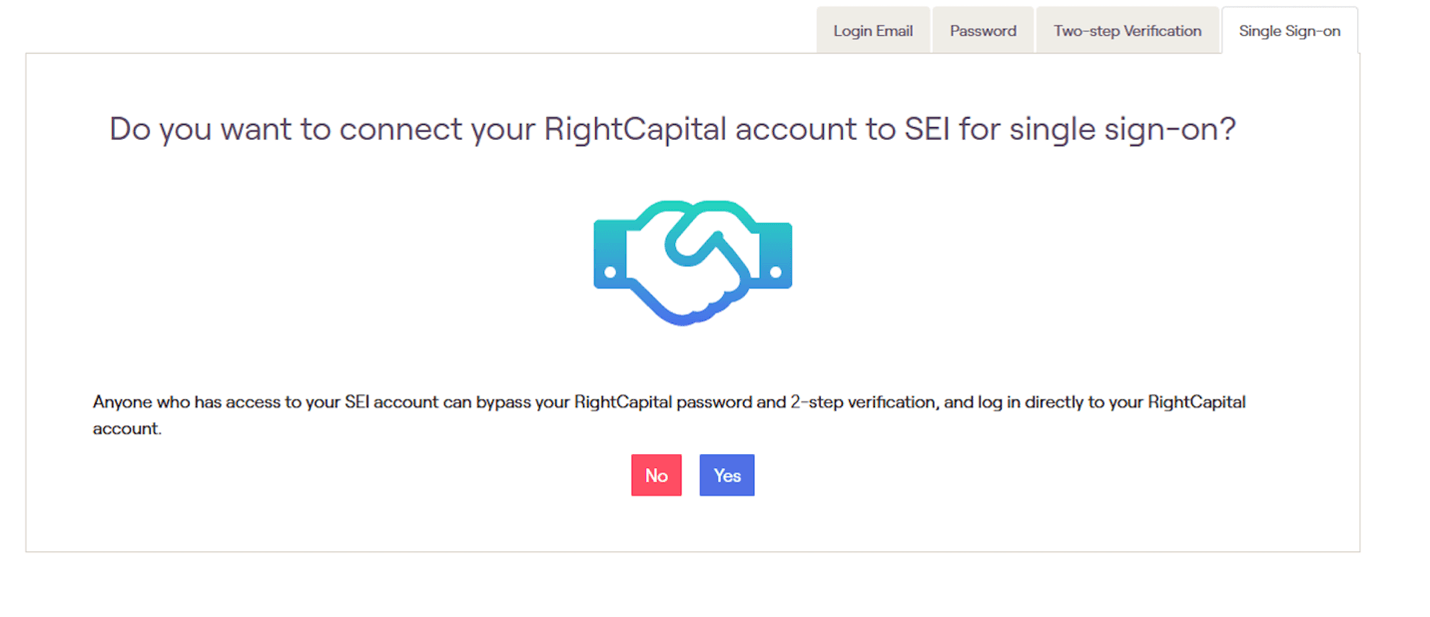
Task: Click "Anyone" starting the warning text
Action: [x=120, y=403]
